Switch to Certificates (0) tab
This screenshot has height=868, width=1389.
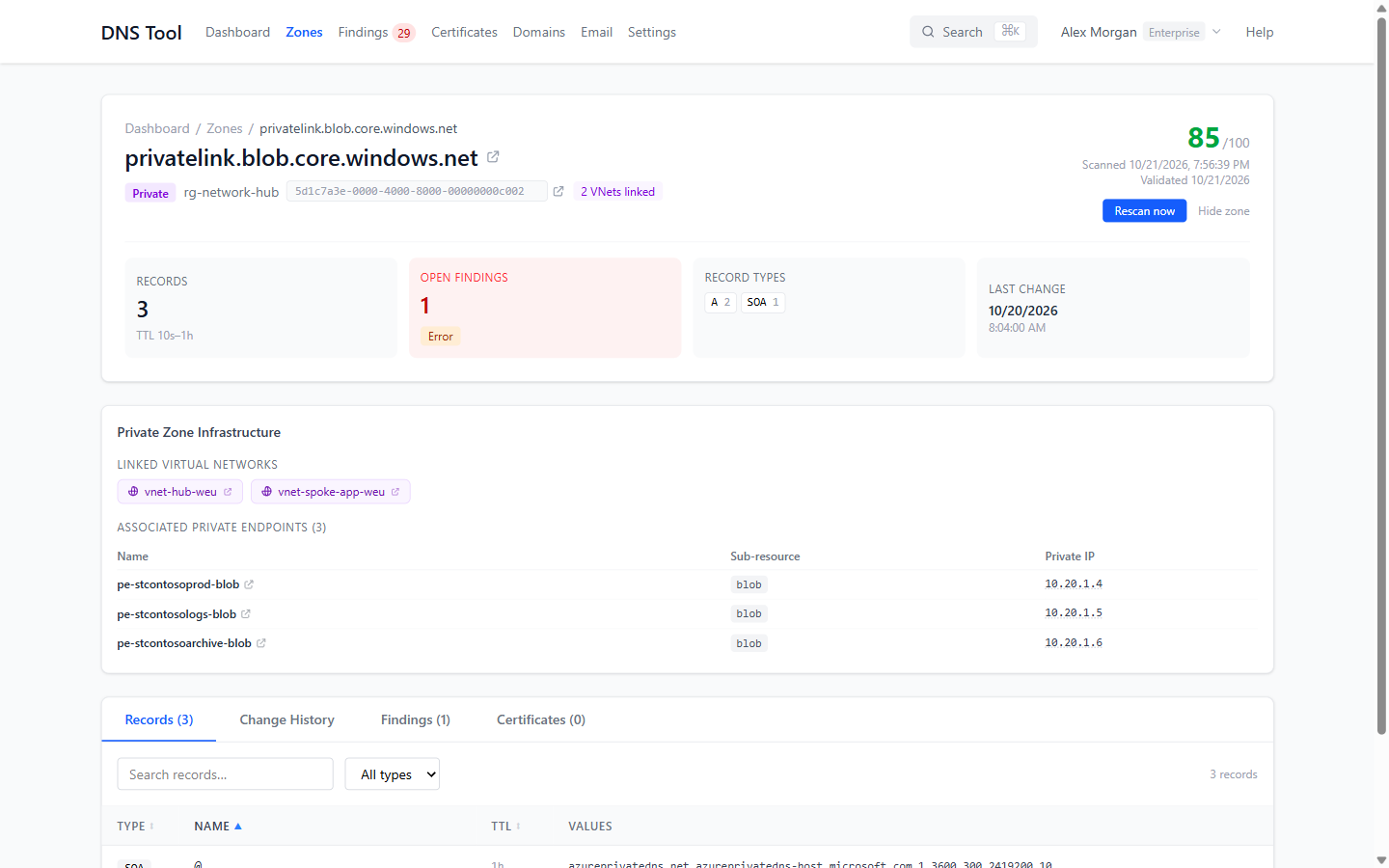click(541, 719)
